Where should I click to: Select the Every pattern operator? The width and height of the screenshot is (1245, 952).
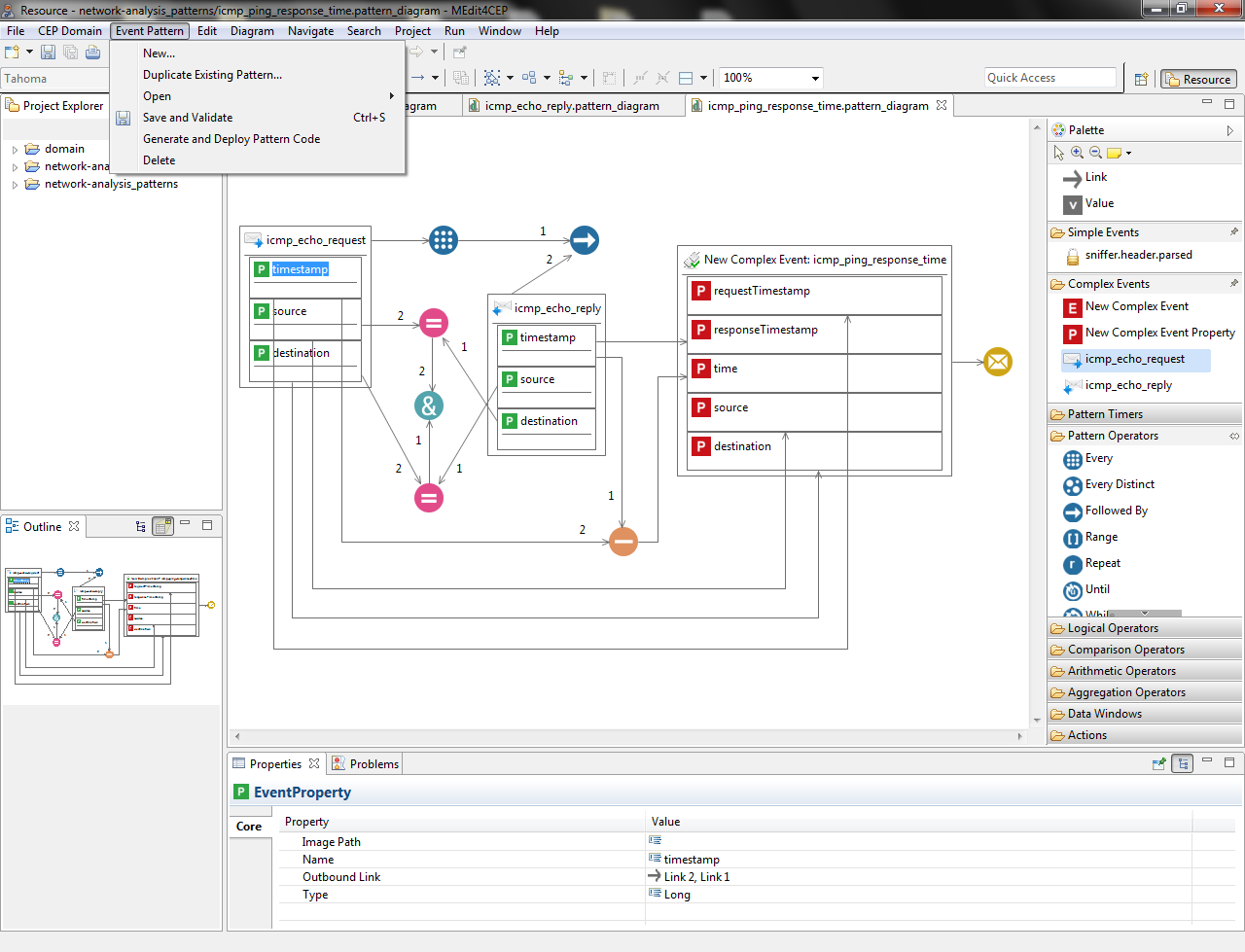[x=1088, y=459]
